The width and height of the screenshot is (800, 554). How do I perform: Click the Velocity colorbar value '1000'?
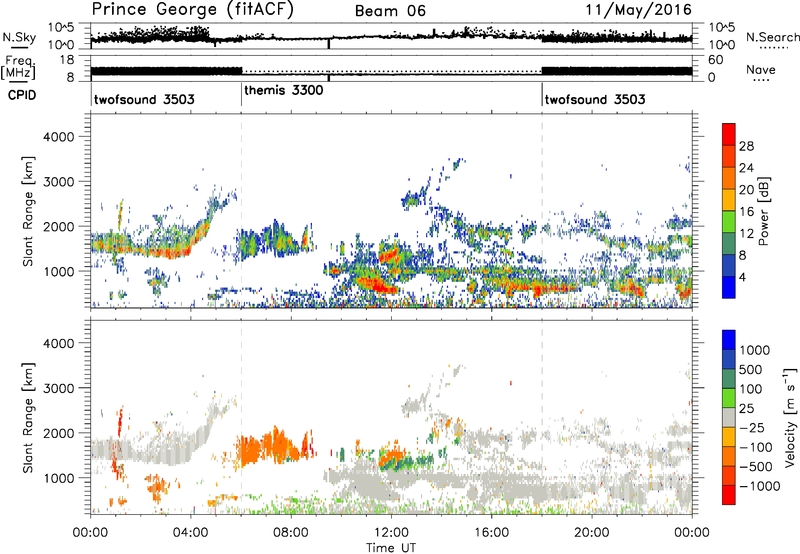click(x=755, y=350)
